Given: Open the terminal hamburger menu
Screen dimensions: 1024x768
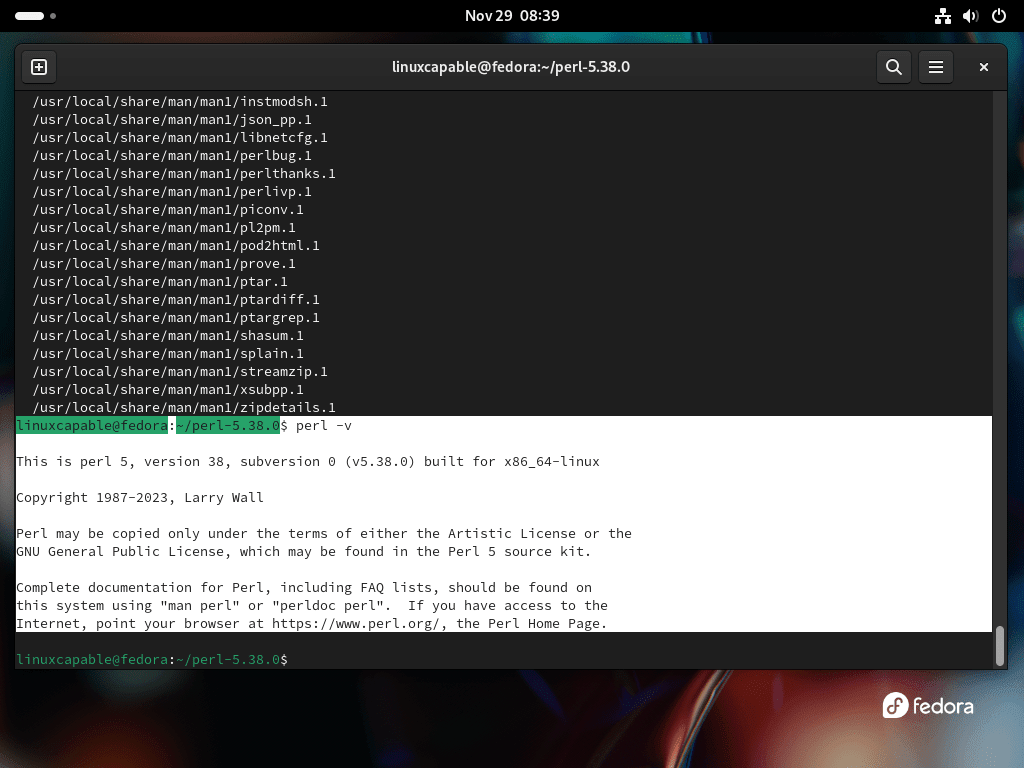Looking at the screenshot, I should [936, 67].
